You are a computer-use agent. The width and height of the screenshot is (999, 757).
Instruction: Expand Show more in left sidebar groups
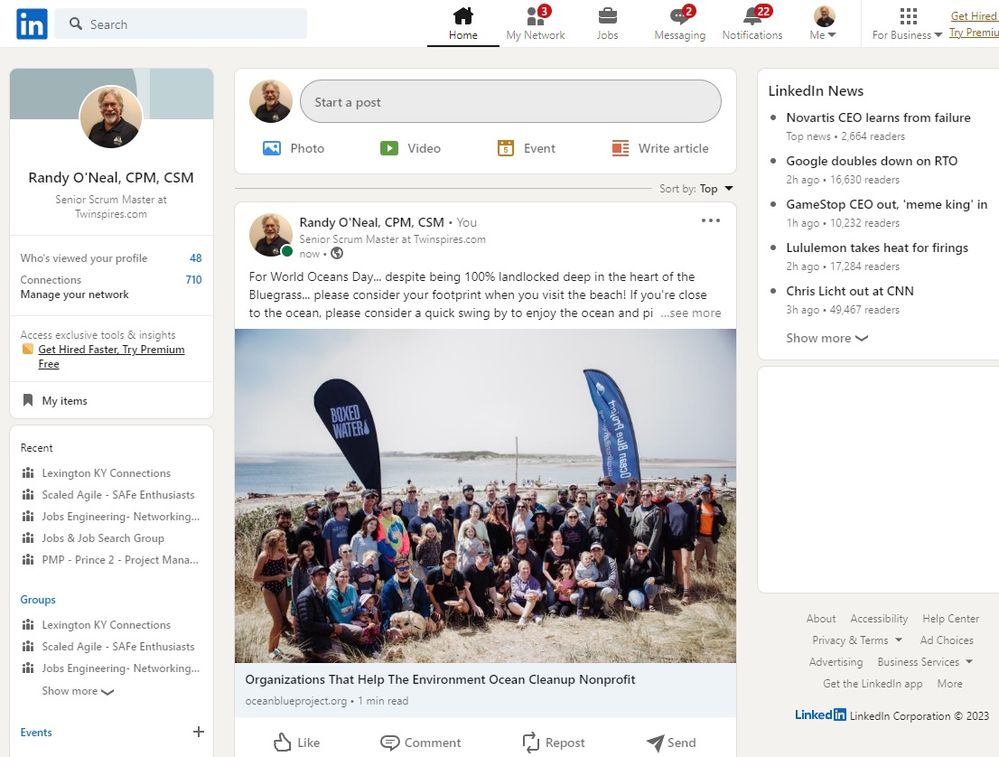(77, 691)
